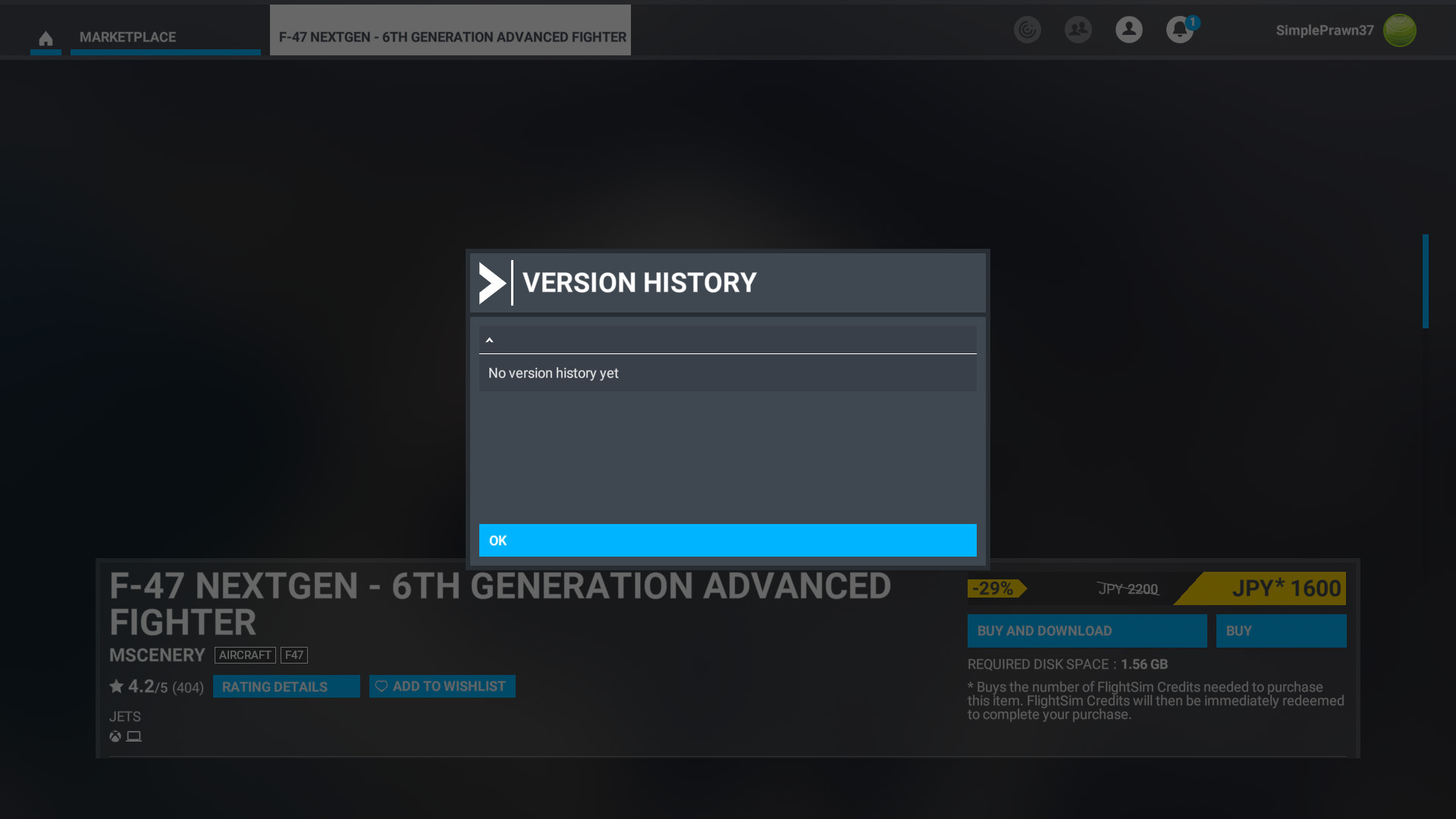Click the Buy button
The width and height of the screenshot is (1456, 819).
pyautogui.click(x=1280, y=631)
